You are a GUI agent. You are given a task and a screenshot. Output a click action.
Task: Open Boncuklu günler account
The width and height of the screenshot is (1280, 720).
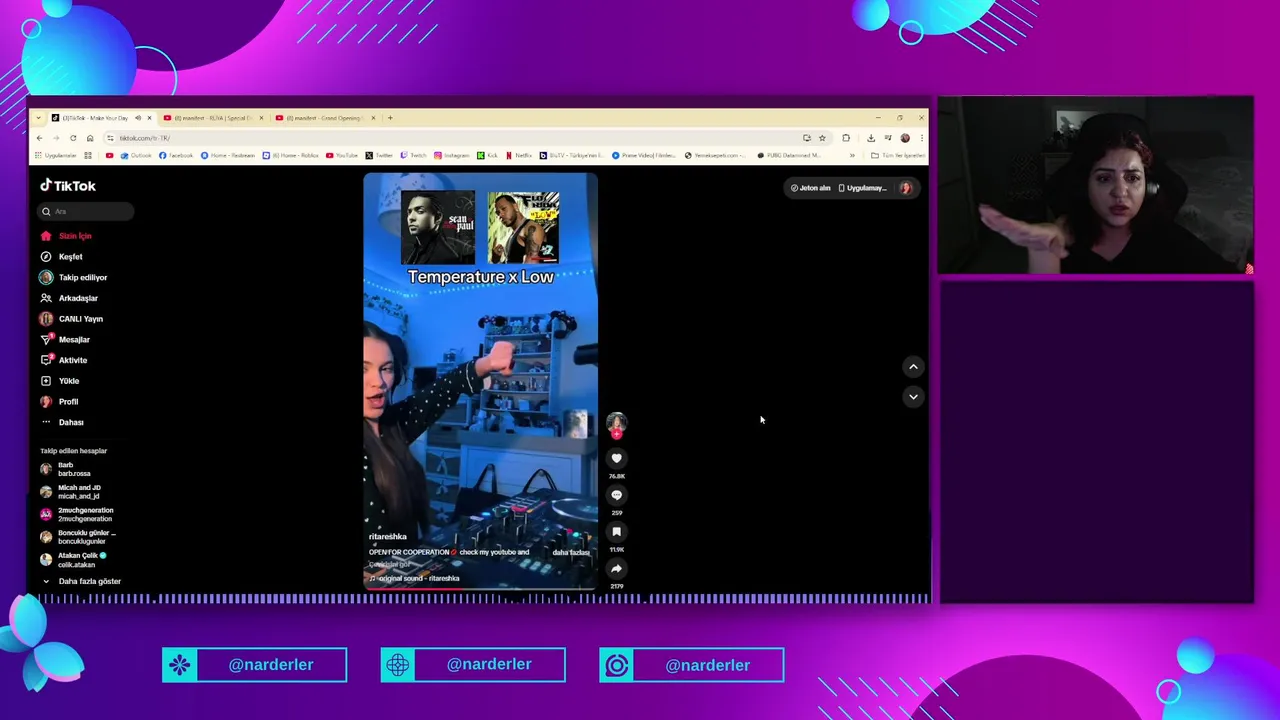click(79, 537)
